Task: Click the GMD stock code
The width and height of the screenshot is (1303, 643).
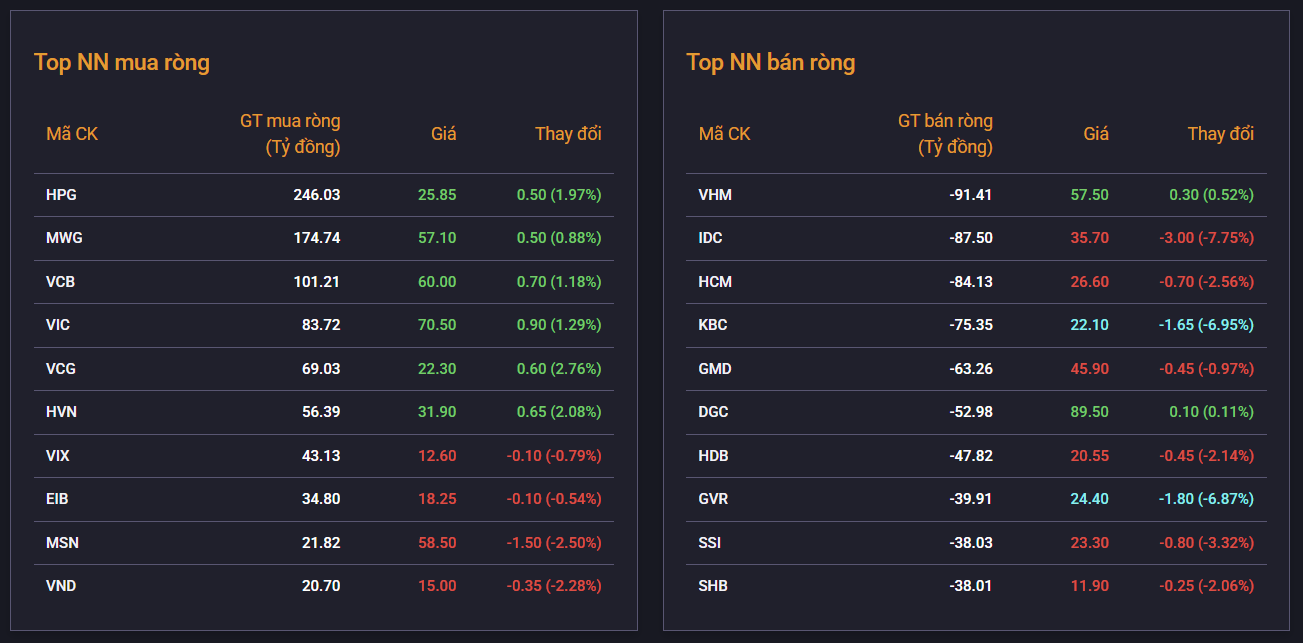Action: point(715,369)
